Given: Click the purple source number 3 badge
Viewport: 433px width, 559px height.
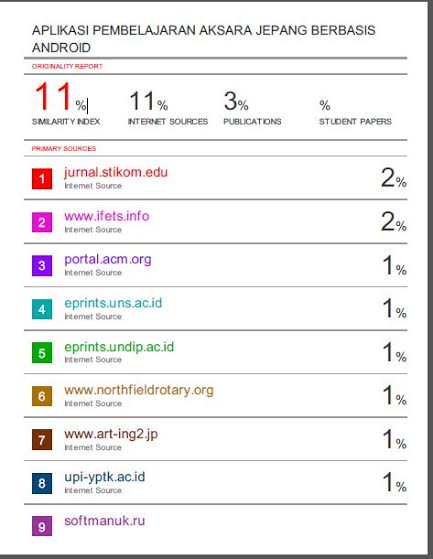Looking at the screenshot, I should pos(42,266).
